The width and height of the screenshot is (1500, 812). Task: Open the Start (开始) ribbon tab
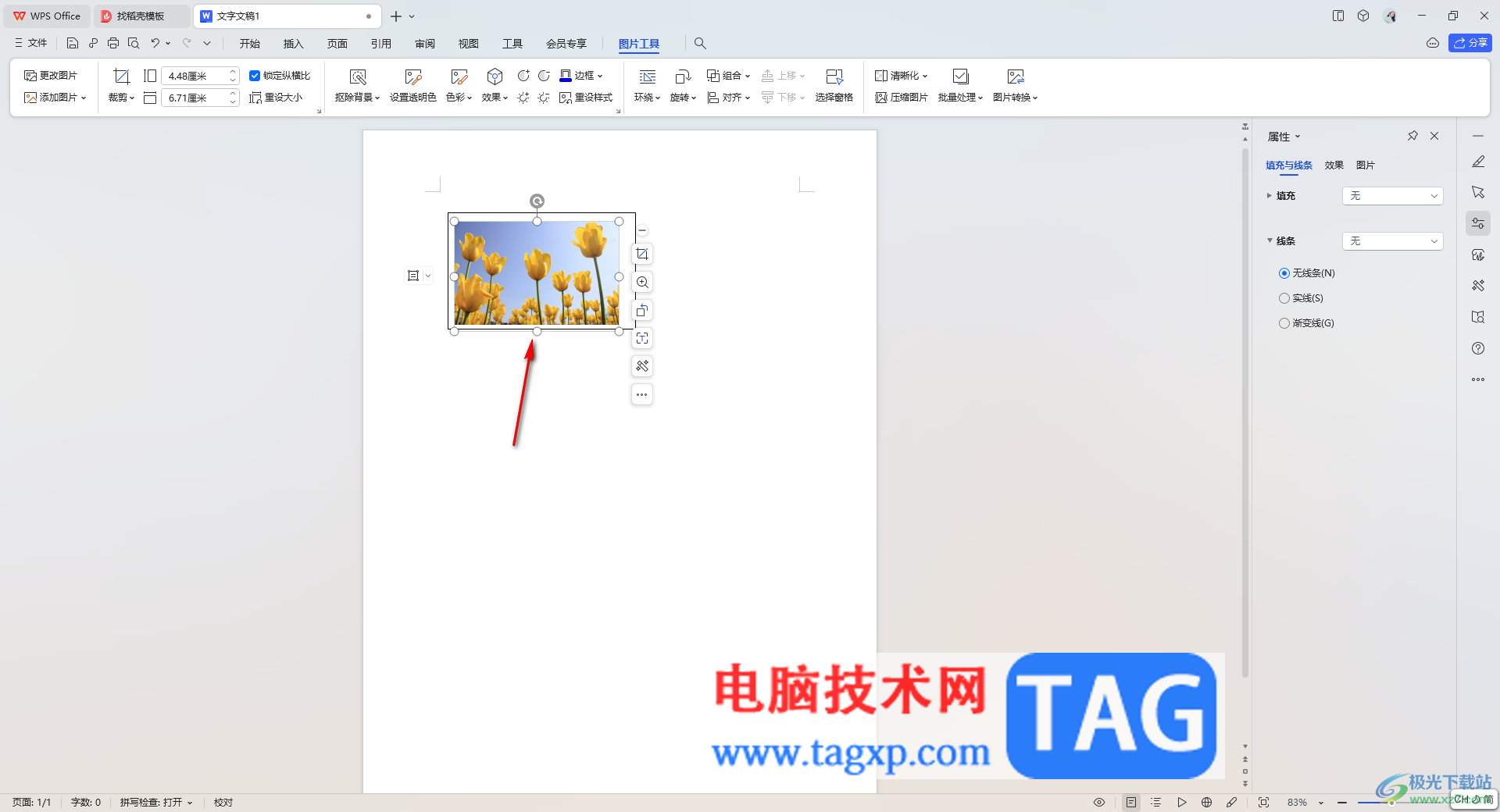click(249, 44)
